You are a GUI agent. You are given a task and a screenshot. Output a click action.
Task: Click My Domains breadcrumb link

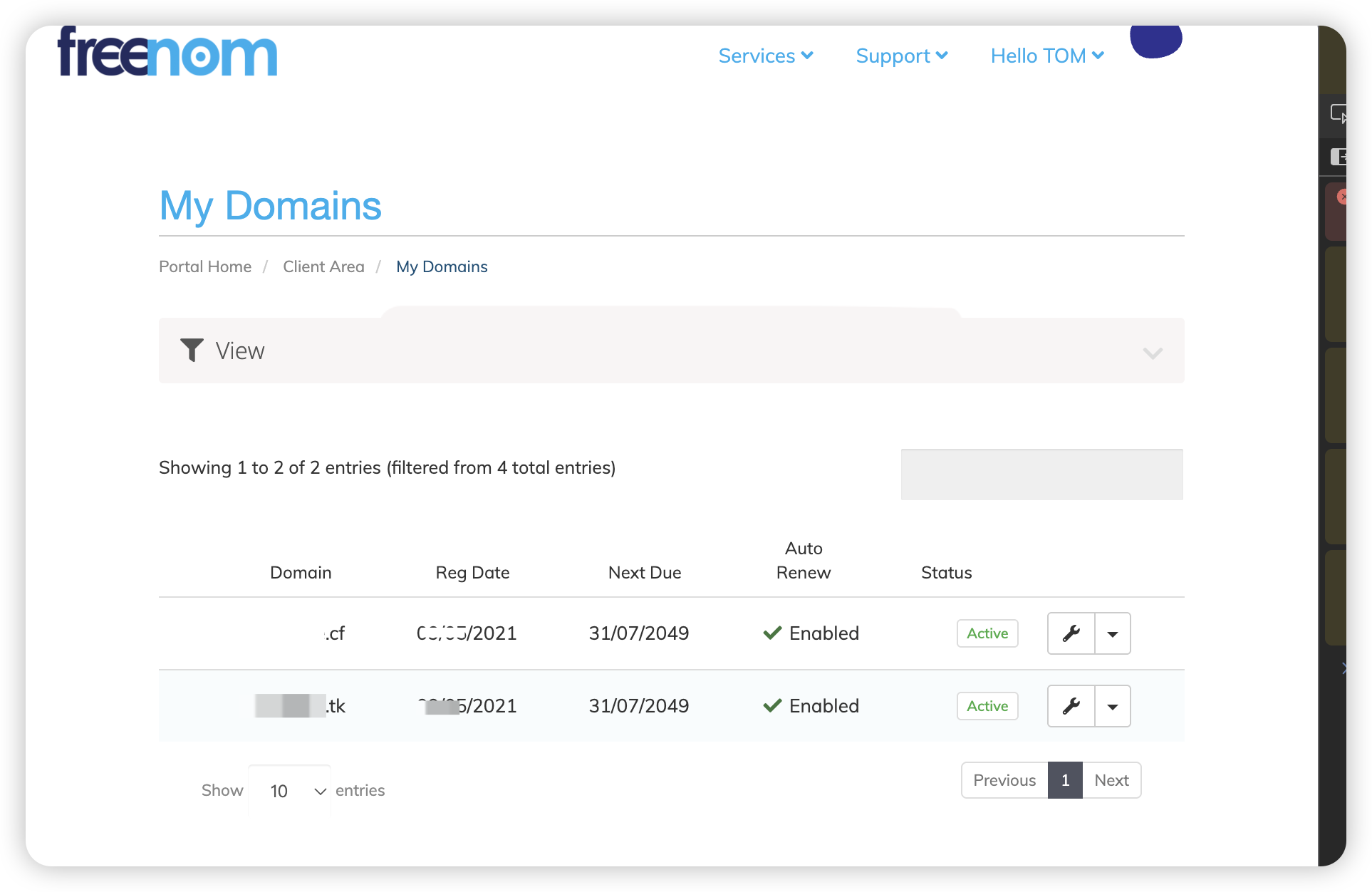pos(442,266)
